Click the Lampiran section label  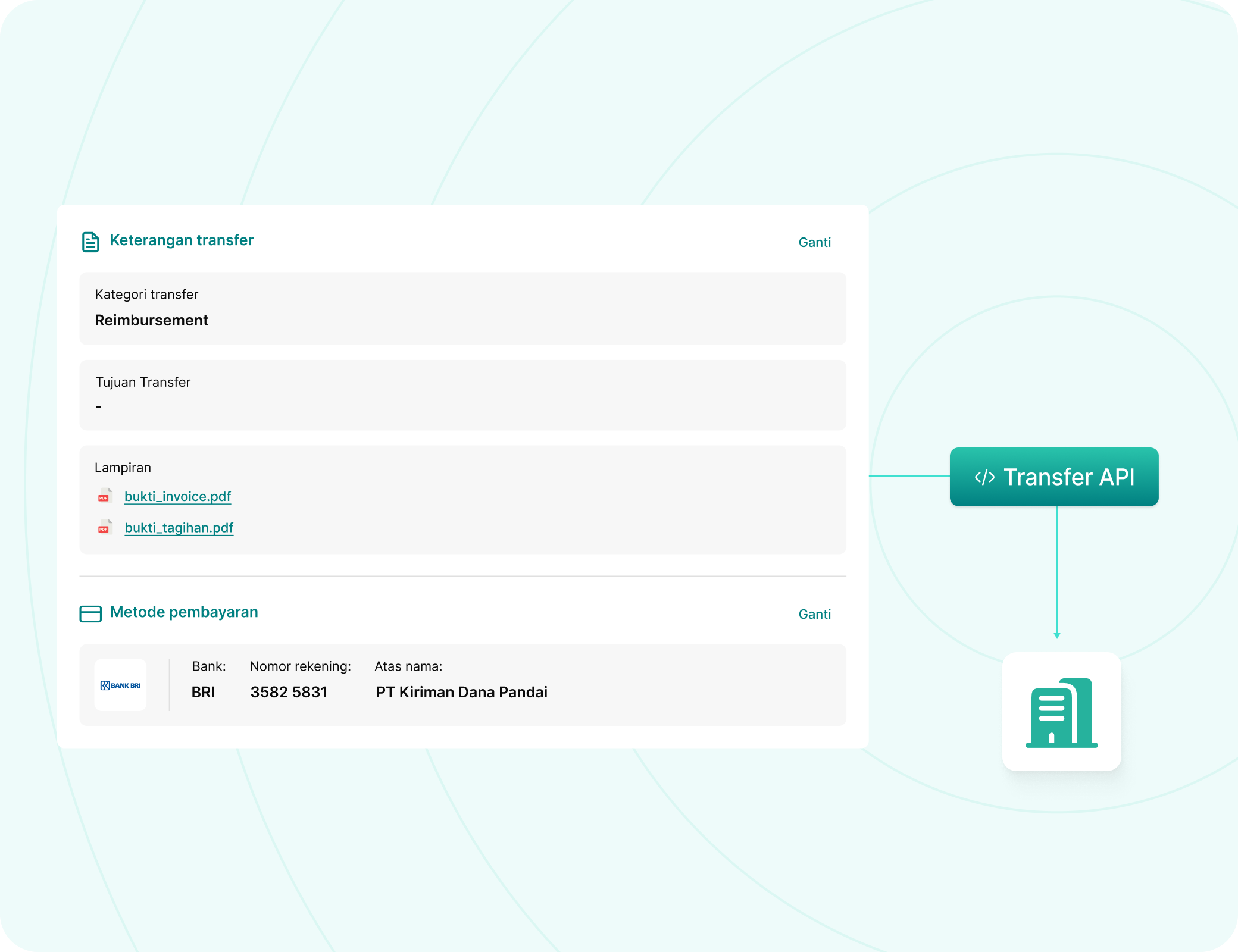(123, 468)
